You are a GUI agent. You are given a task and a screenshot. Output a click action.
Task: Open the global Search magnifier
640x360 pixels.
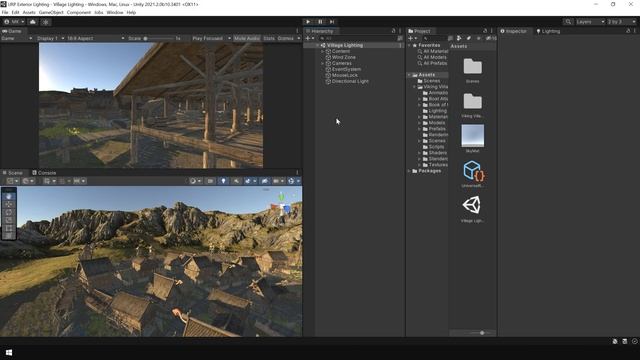(x=568, y=22)
